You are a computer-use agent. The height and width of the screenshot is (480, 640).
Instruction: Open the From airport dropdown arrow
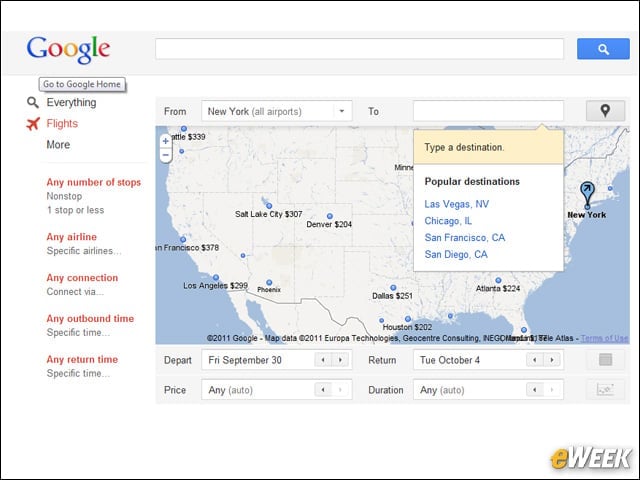pos(342,111)
